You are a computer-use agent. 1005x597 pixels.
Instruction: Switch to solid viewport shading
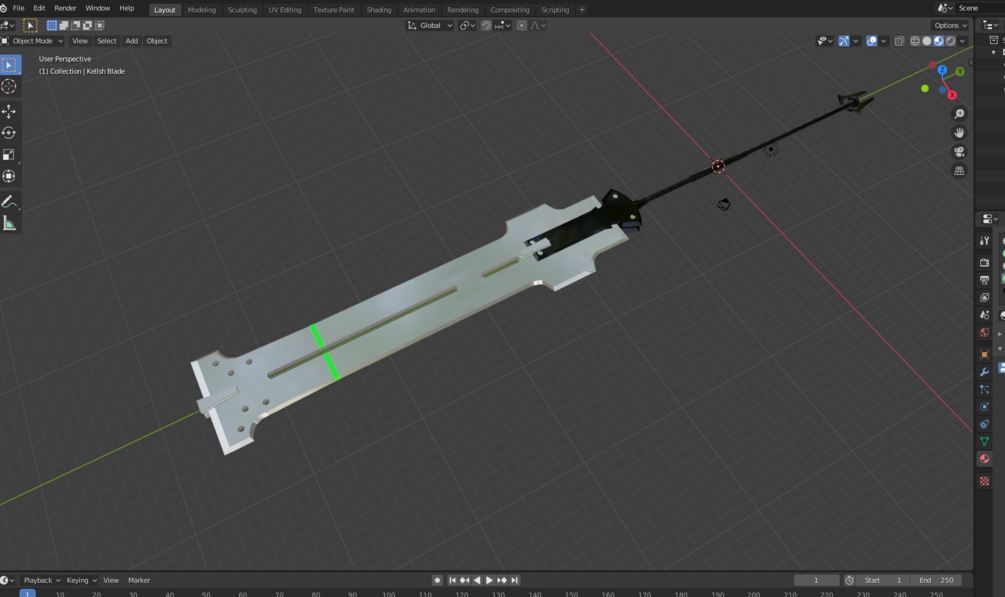pos(927,41)
